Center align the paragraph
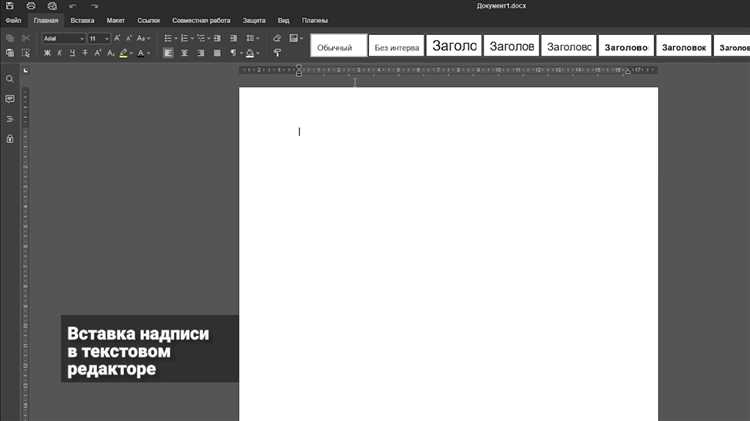Image resolution: width=750 pixels, height=421 pixels. 185,53
